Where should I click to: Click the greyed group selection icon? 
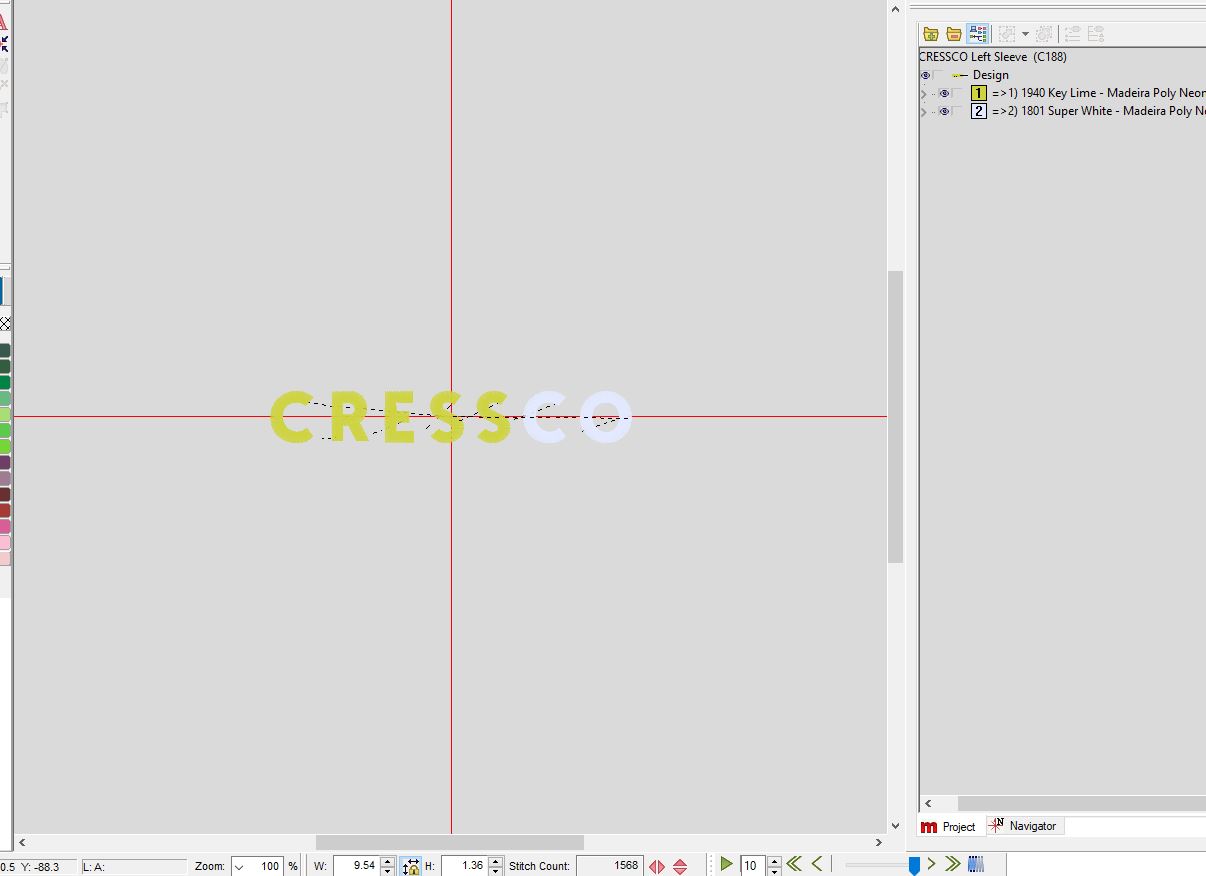[1006, 34]
